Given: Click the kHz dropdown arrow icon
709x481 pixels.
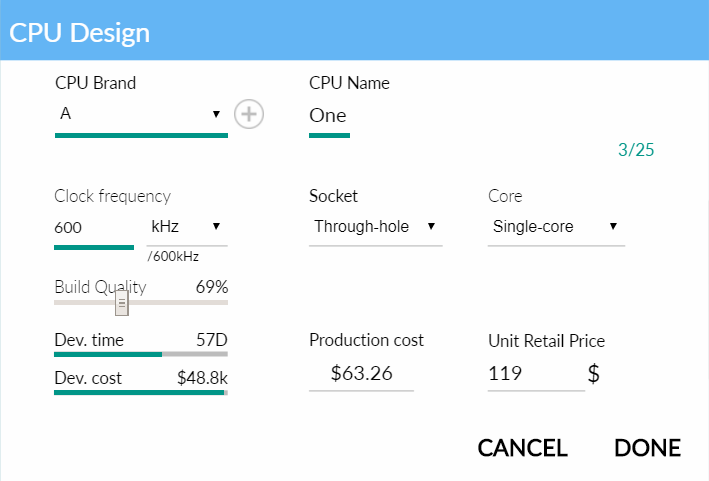Looking at the screenshot, I should 217,226.
